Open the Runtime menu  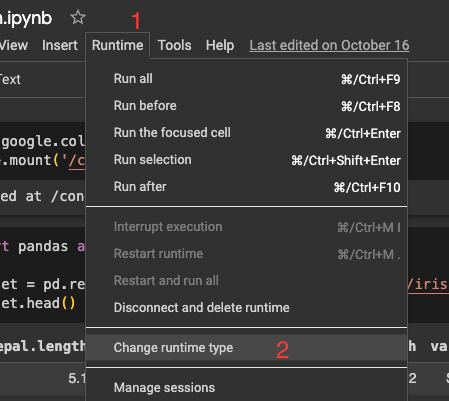click(x=117, y=45)
